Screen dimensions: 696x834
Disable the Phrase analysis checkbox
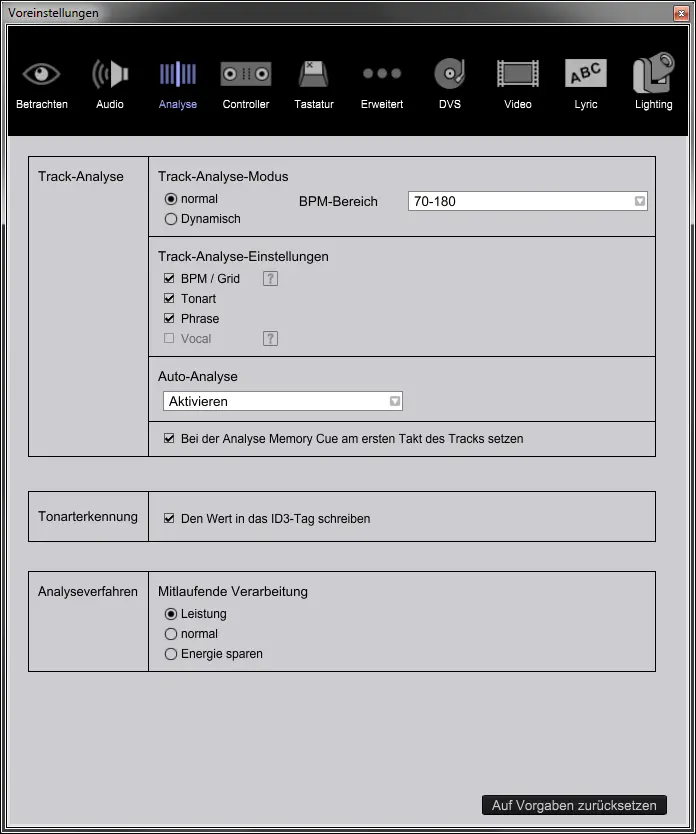pos(169,319)
